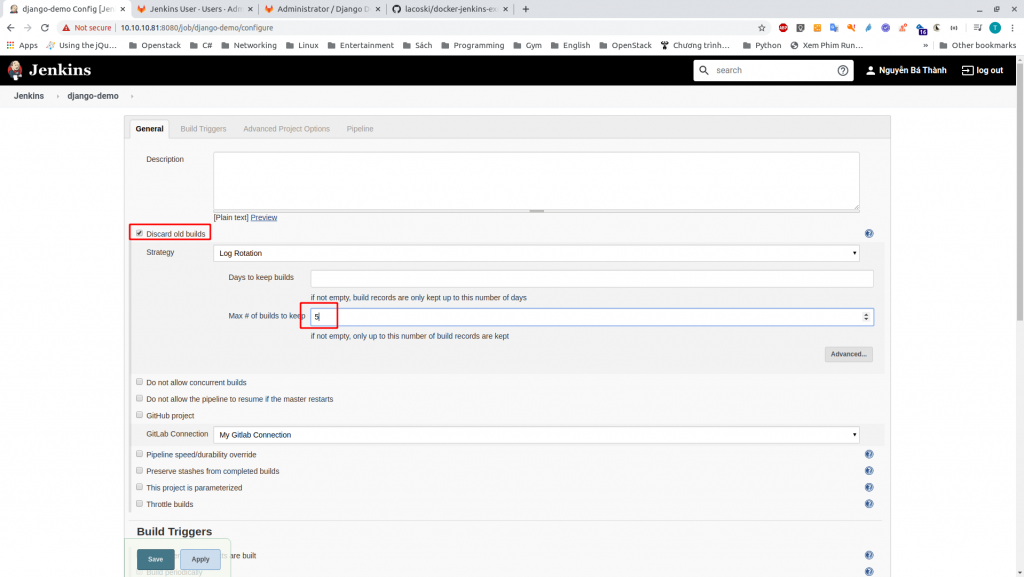Open the Apps grid shortcut
The width and height of the screenshot is (1024, 577).
pyautogui.click(x=22, y=46)
